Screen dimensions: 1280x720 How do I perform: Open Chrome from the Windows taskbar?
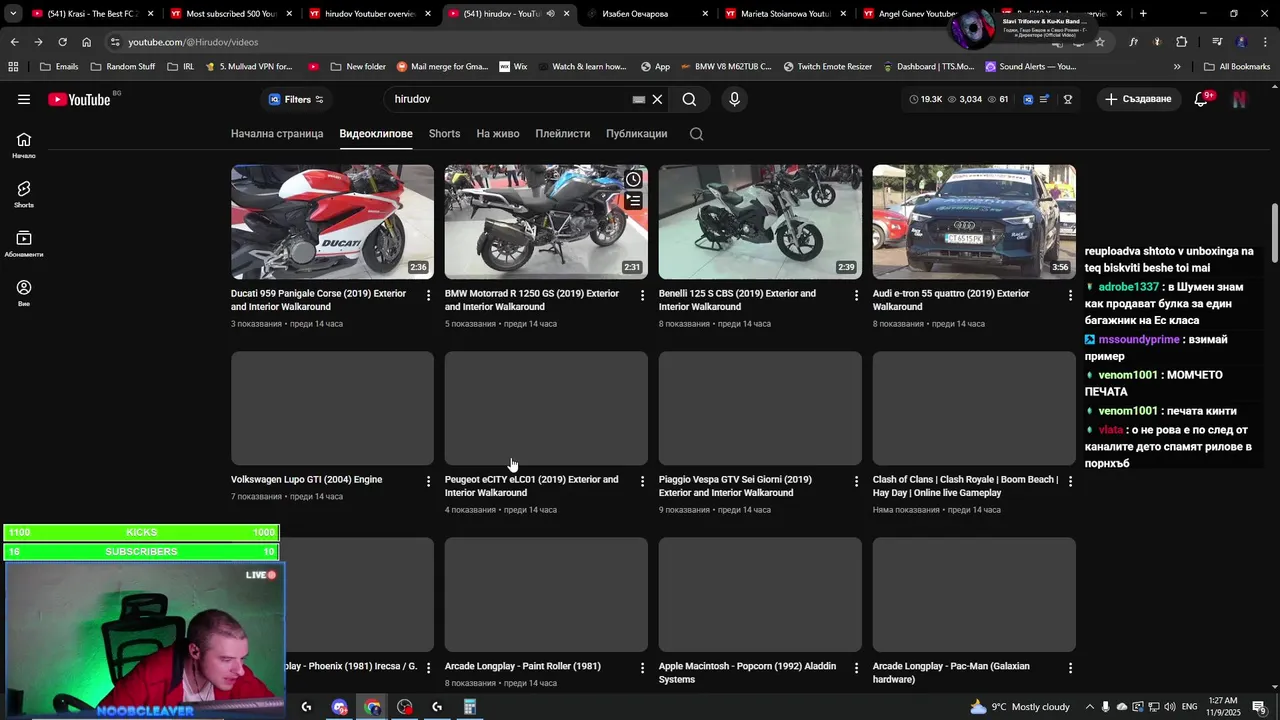[x=372, y=707]
